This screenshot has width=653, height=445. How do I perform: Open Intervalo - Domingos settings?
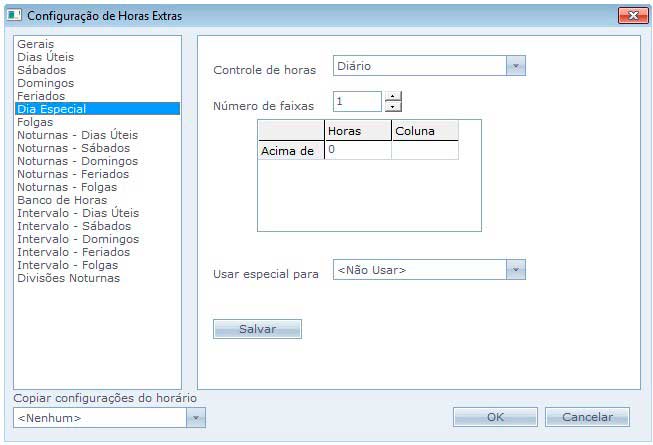tap(77, 239)
